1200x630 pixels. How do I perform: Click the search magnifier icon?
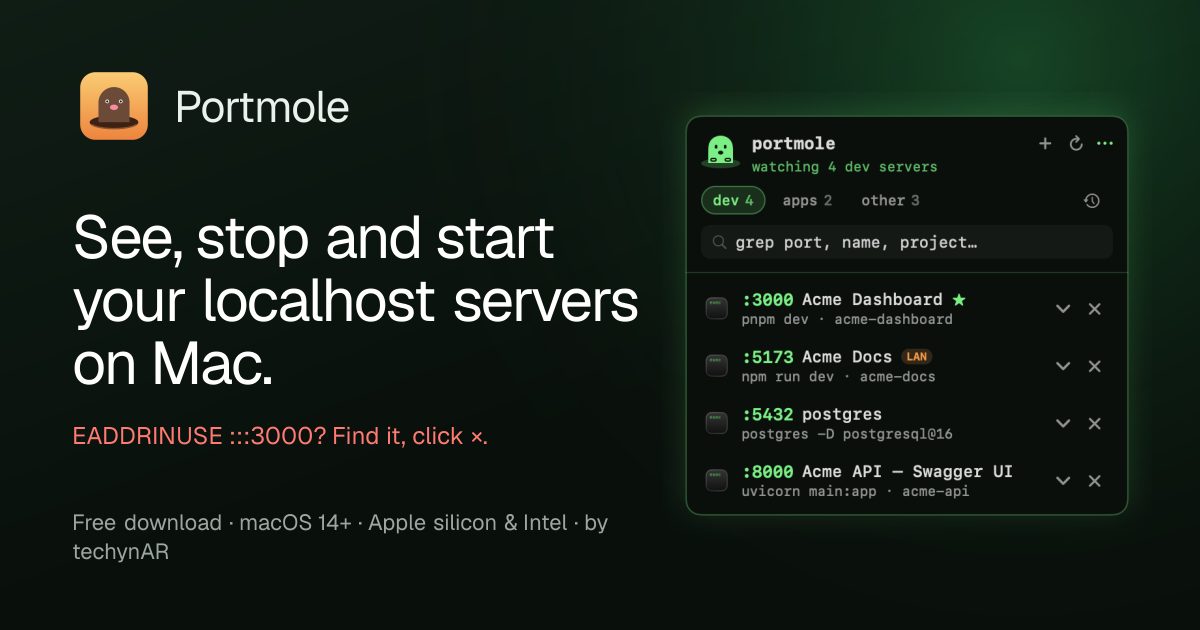coord(719,242)
